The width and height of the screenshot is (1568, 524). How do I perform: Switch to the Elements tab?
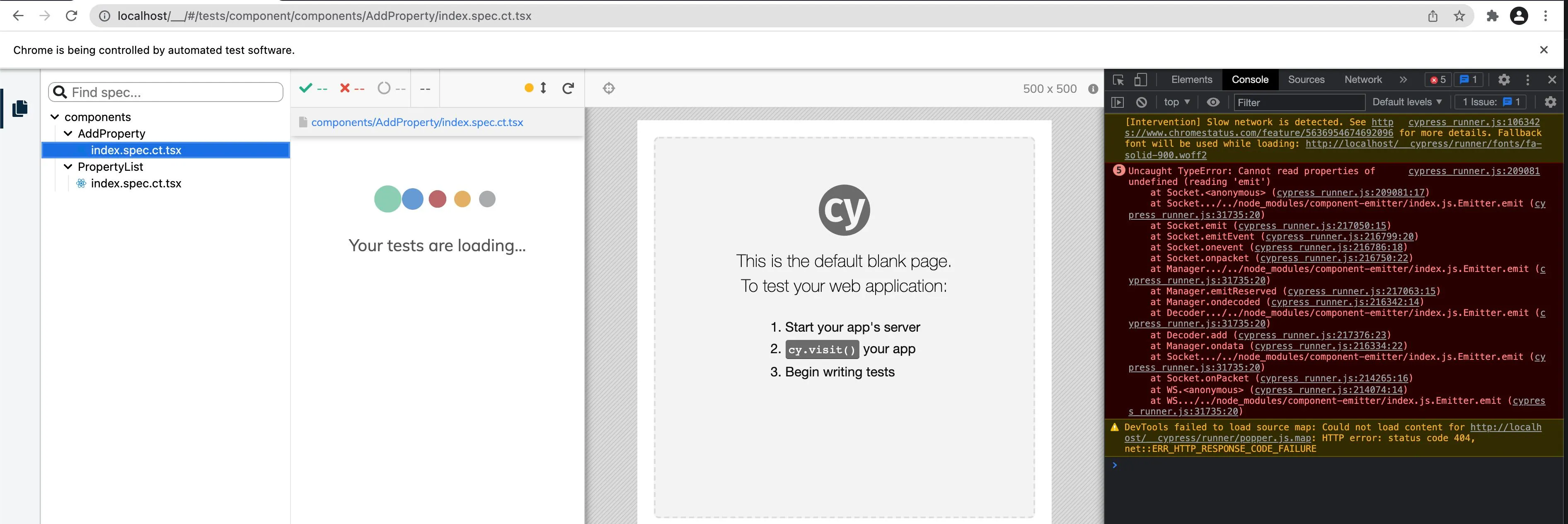1191,80
